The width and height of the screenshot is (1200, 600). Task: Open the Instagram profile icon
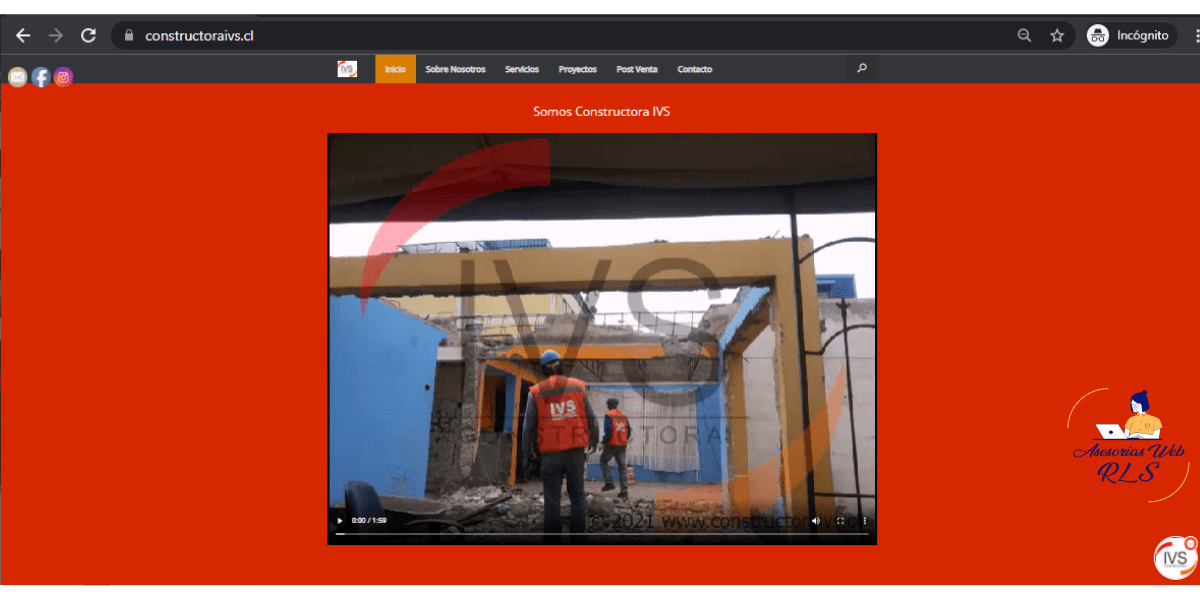(x=63, y=77)
